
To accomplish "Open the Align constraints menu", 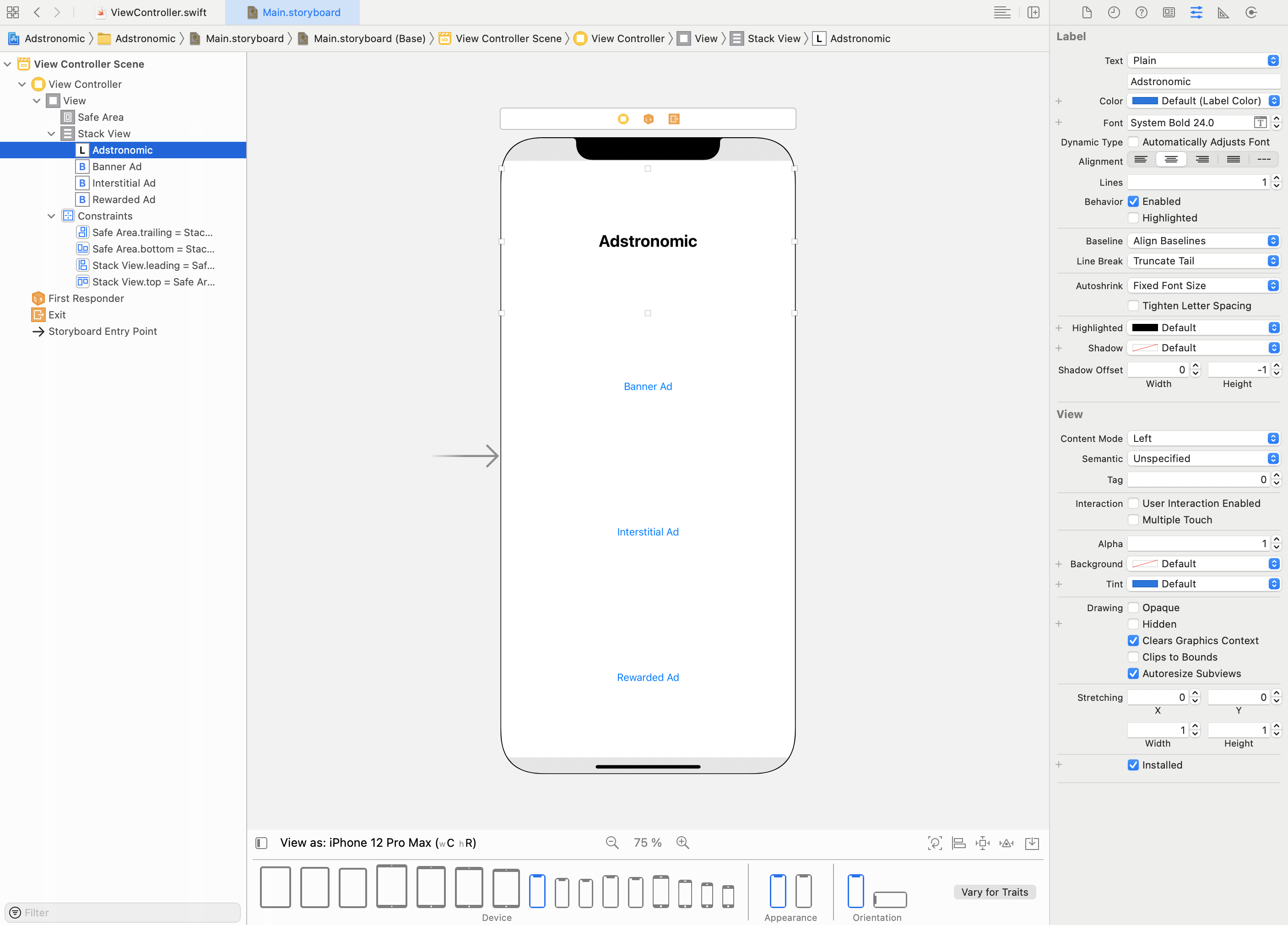I will (x=958, y=843).
